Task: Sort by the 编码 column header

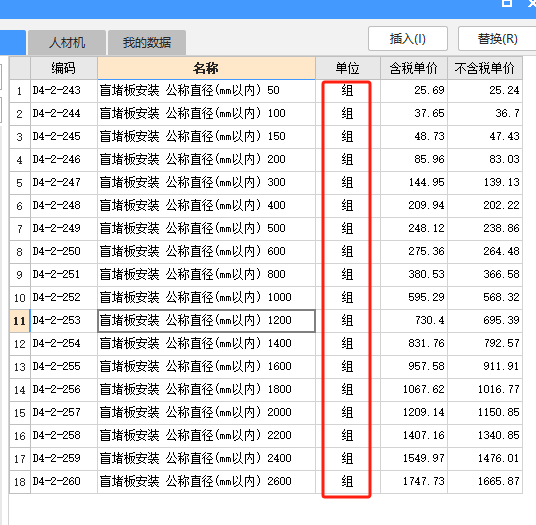Action: point(64,68)
